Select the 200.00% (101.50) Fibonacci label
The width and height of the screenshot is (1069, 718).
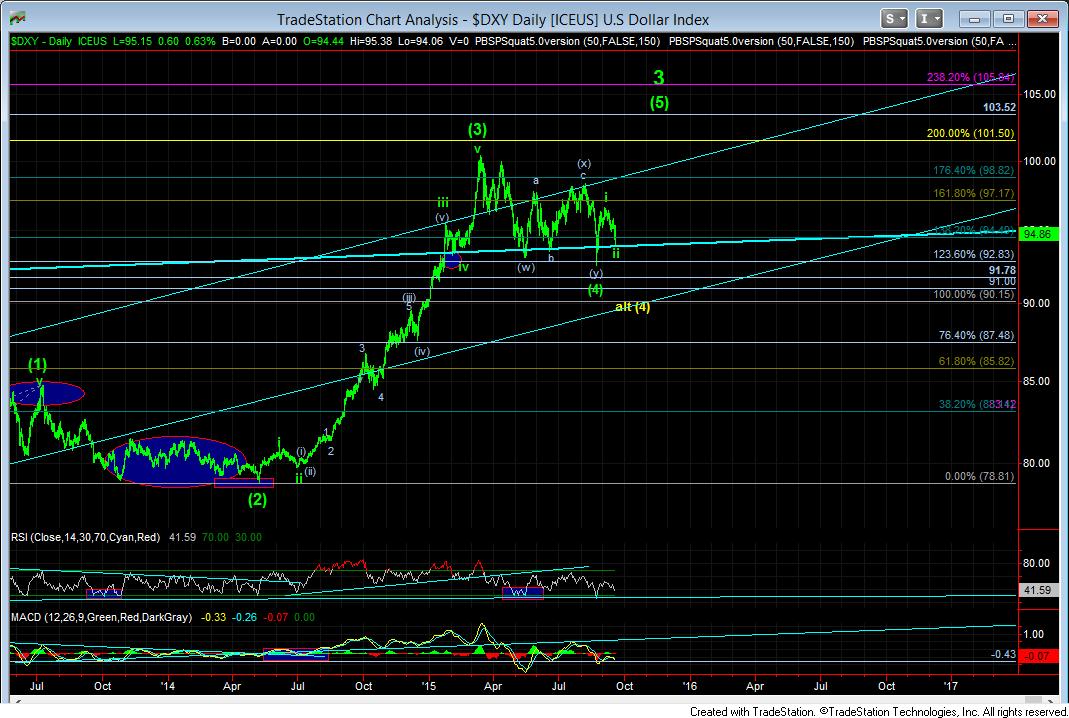tap(970, 134)
